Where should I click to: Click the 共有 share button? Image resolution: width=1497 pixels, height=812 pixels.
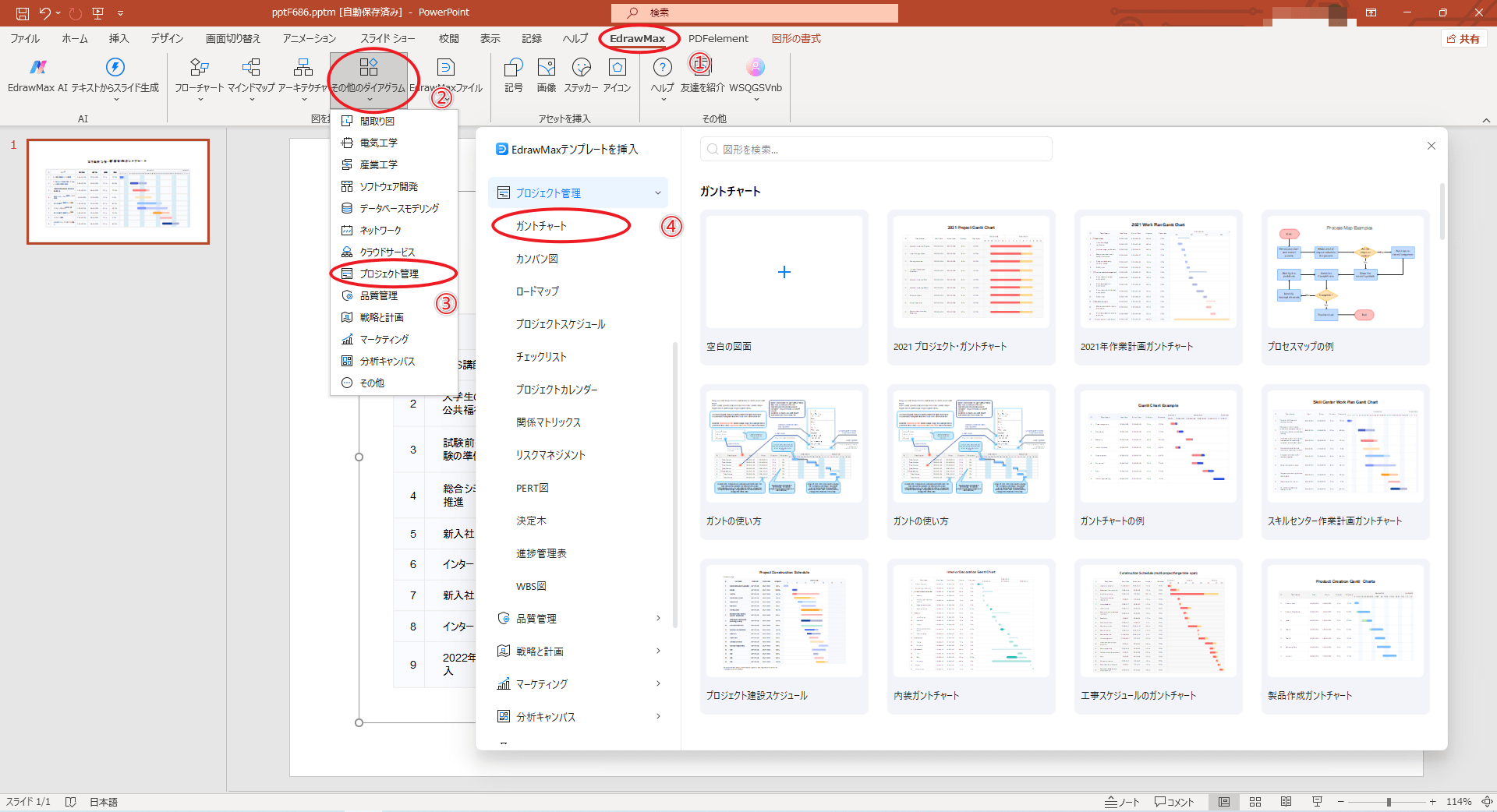point(1463,38)
